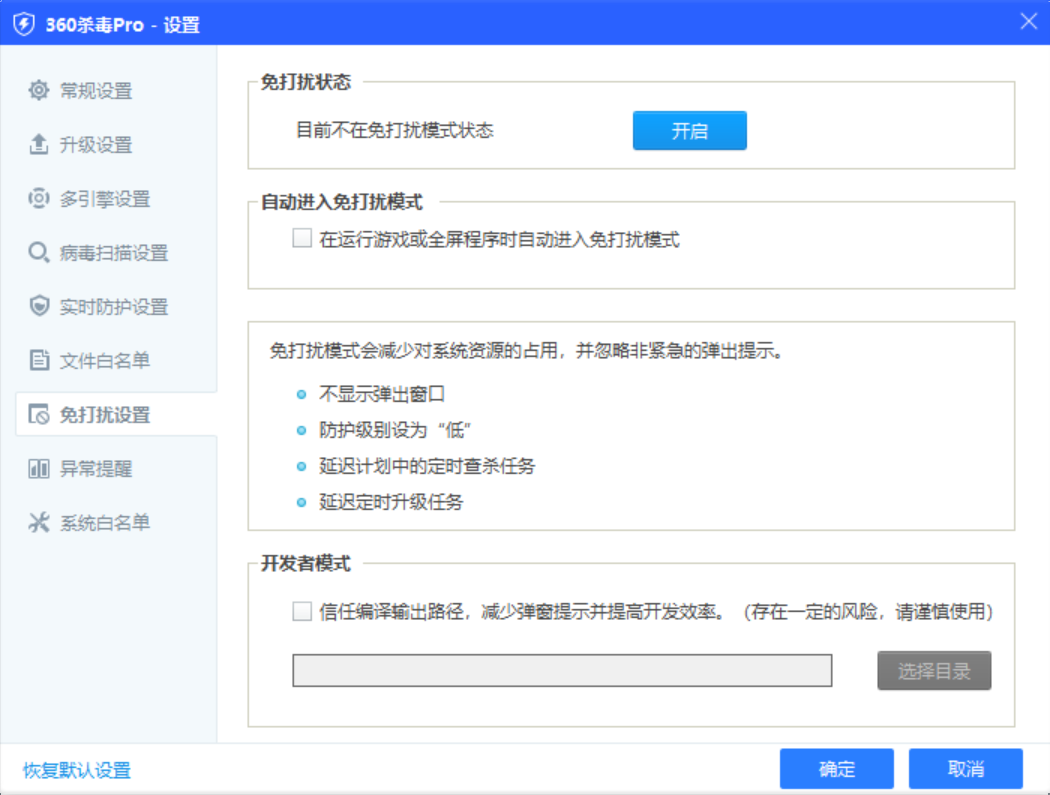Click the 自动进入免打扰模式 group heading
The image size is (1050, 795).
pos(342,202)
